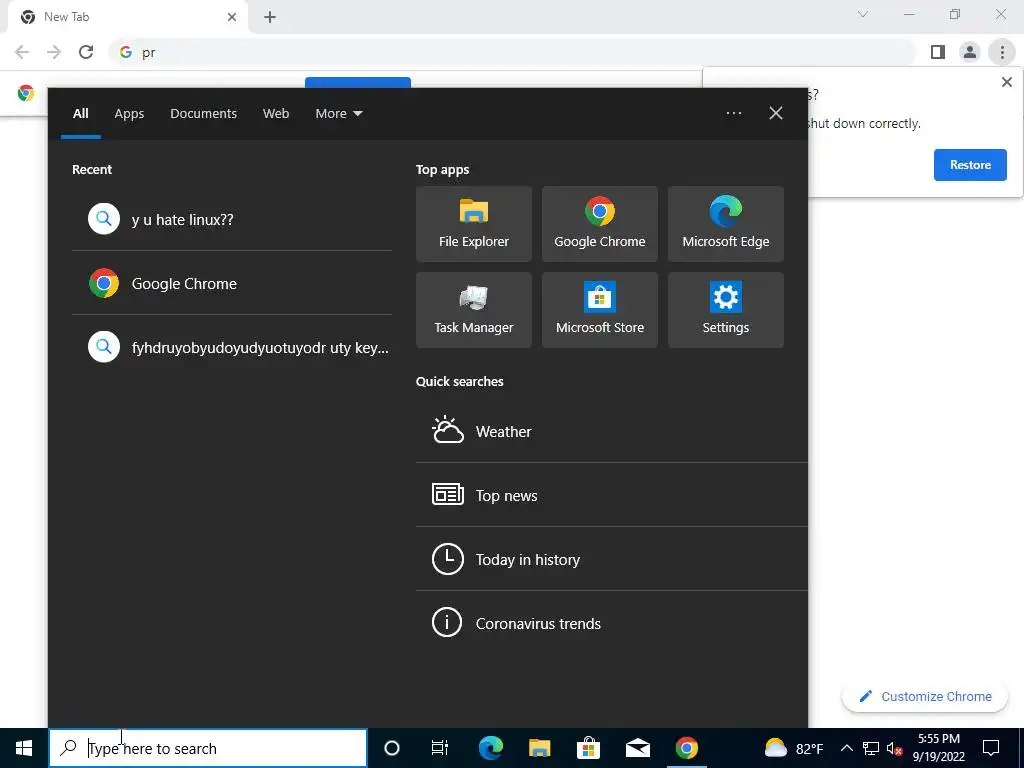Switch to the Web search tab
Image resolution: width=1024 pixels, height=768 pixels.
point(276,114)
